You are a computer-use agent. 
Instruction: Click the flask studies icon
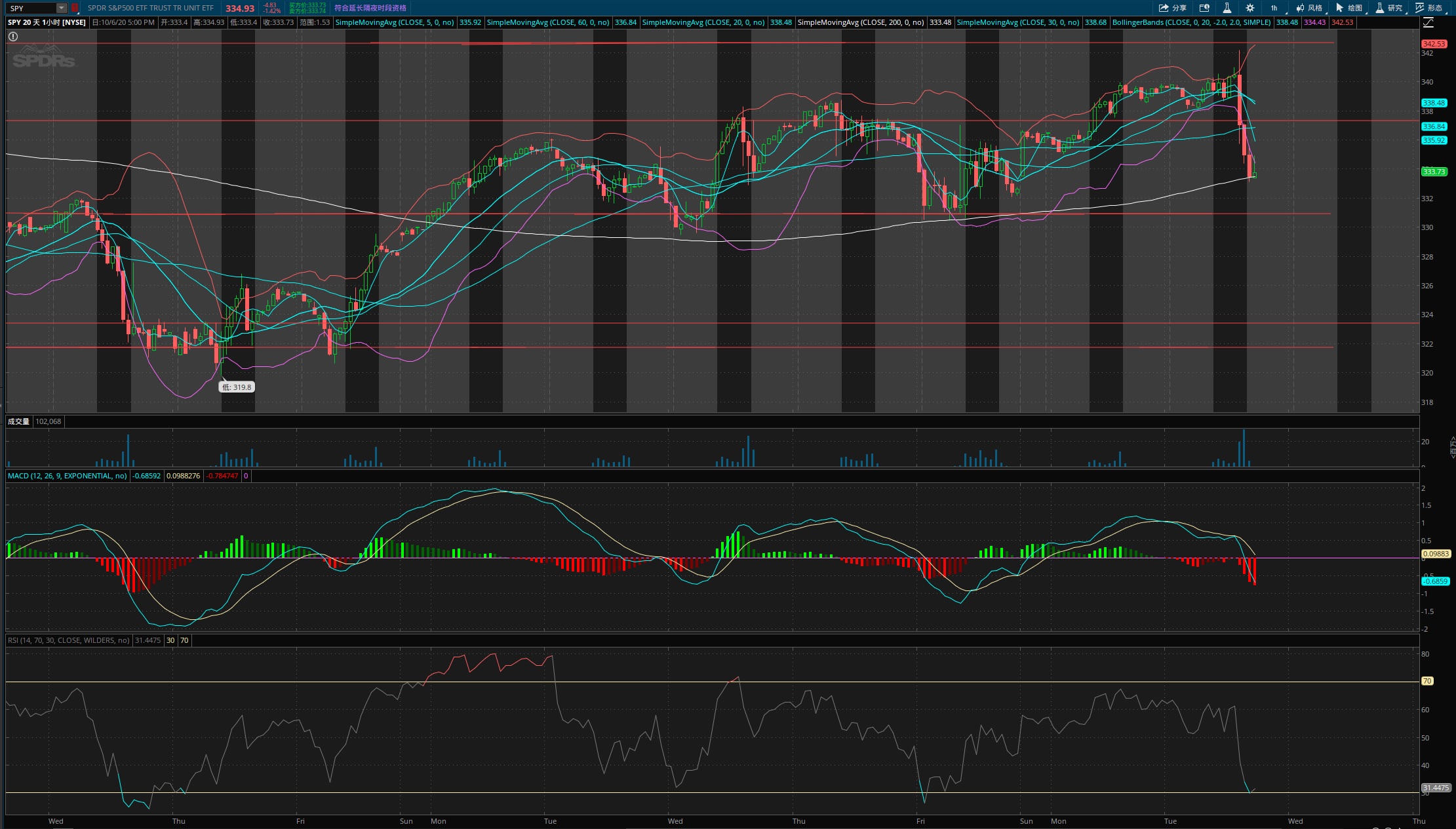[x=1227, y=8]
